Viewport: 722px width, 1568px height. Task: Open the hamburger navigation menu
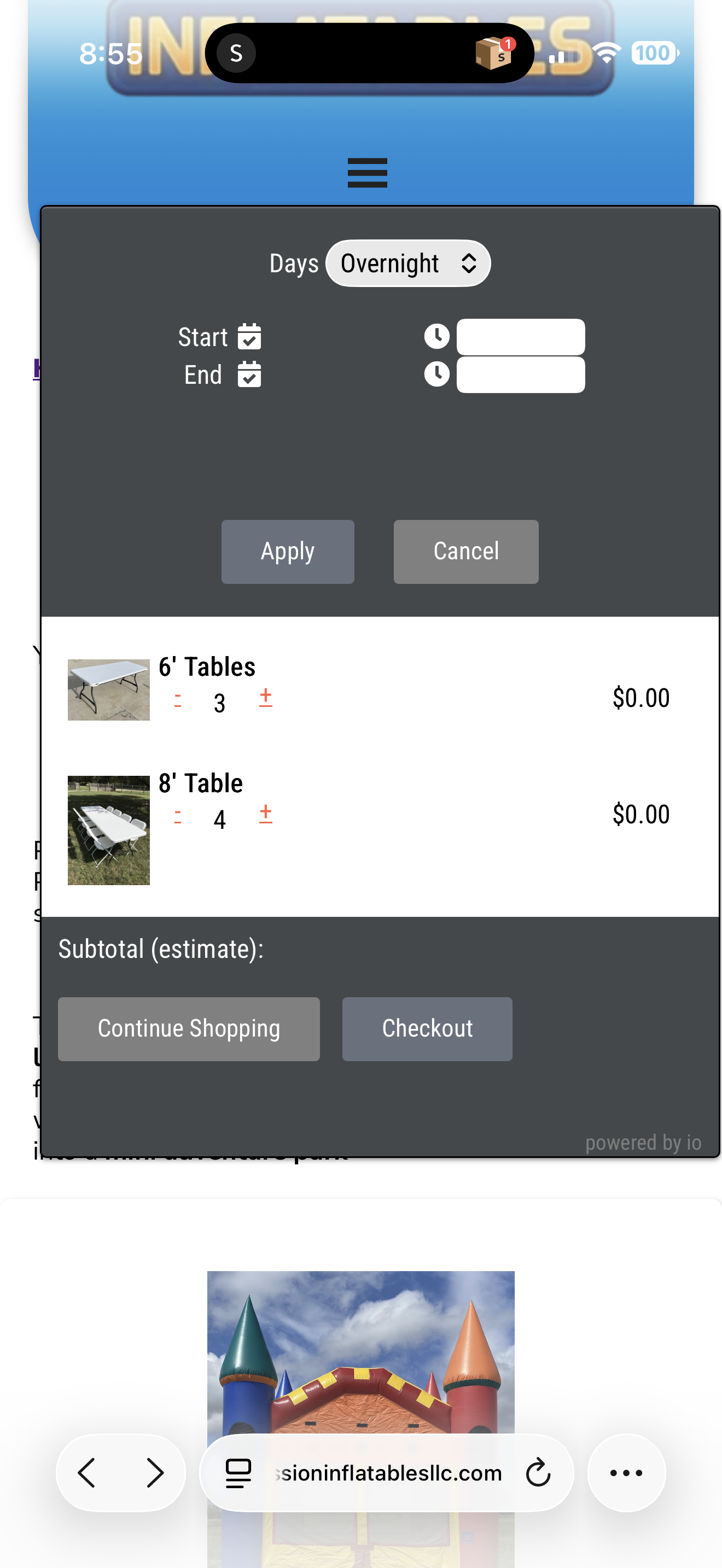367,173
